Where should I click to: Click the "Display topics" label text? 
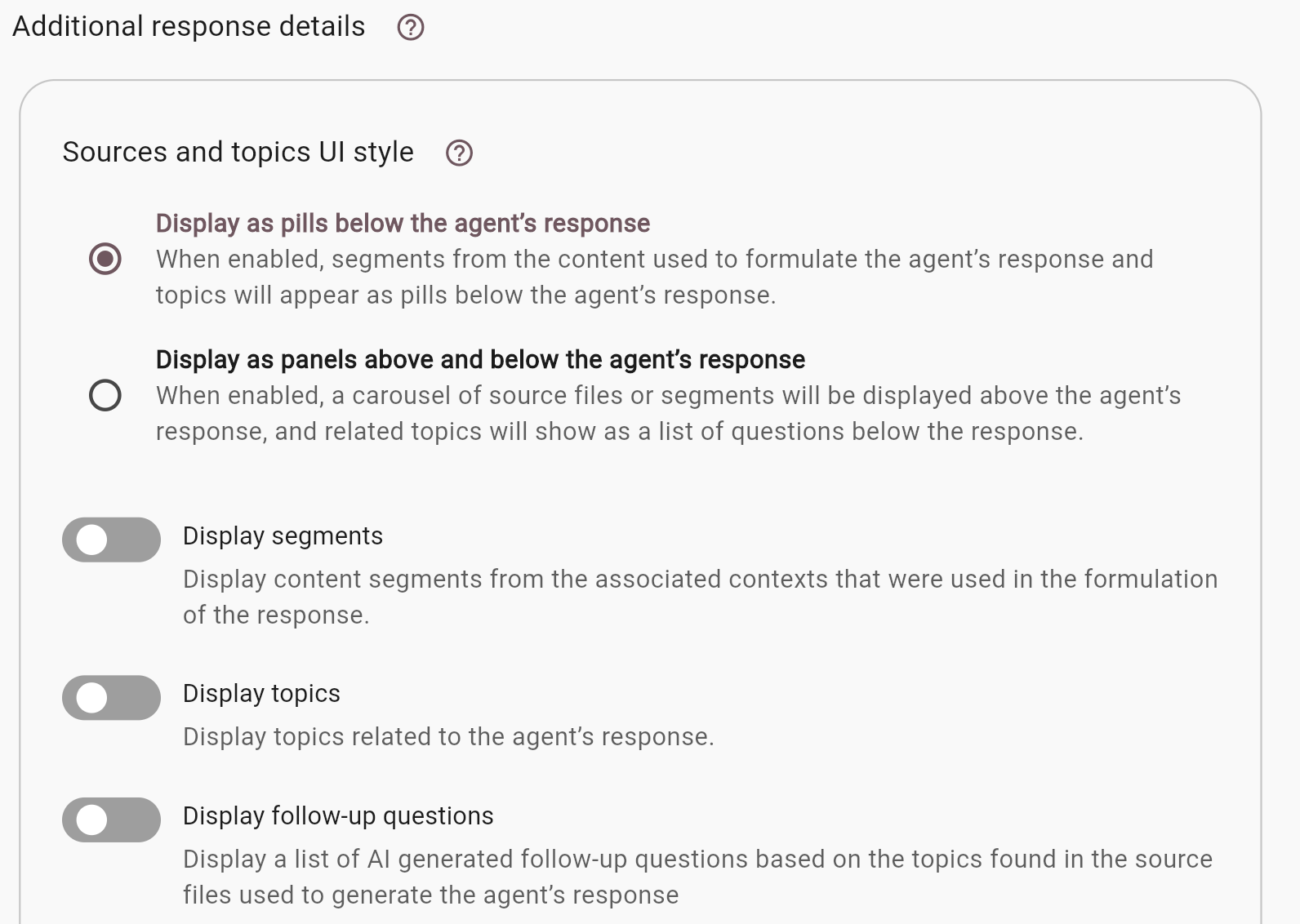(x=261, y=694)
